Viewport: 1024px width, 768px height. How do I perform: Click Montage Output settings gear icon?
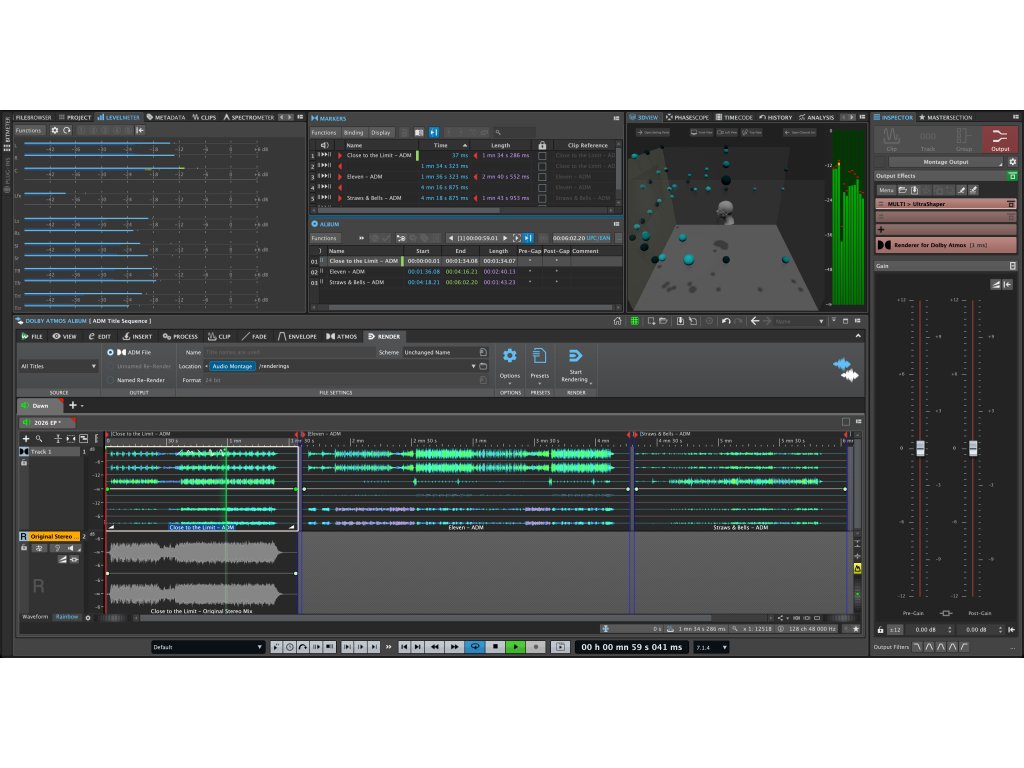click(1012, 162)
